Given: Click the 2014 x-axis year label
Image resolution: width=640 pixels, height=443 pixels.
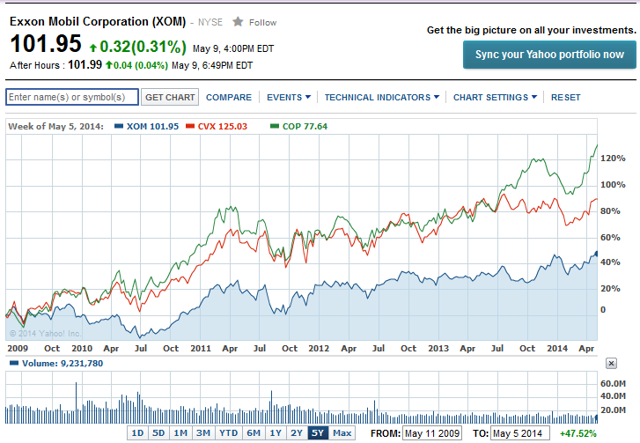Looking at the screenshot, I should coord(557,348).
